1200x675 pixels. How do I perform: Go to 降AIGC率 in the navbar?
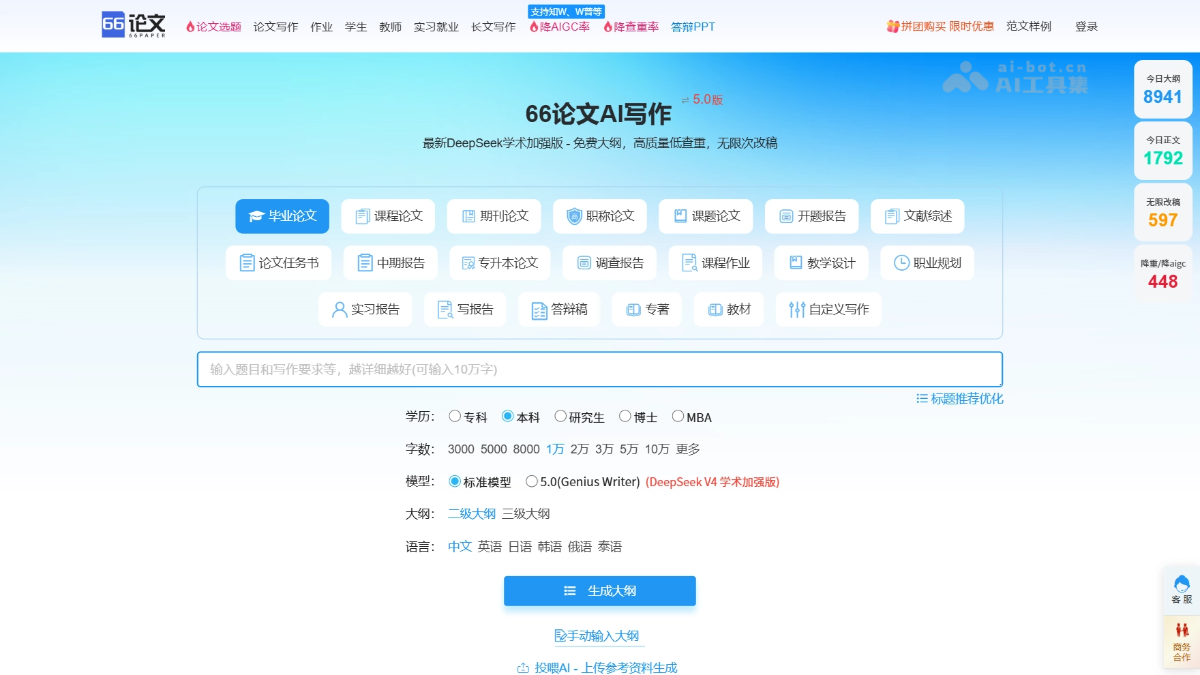[x=559, y=27]
